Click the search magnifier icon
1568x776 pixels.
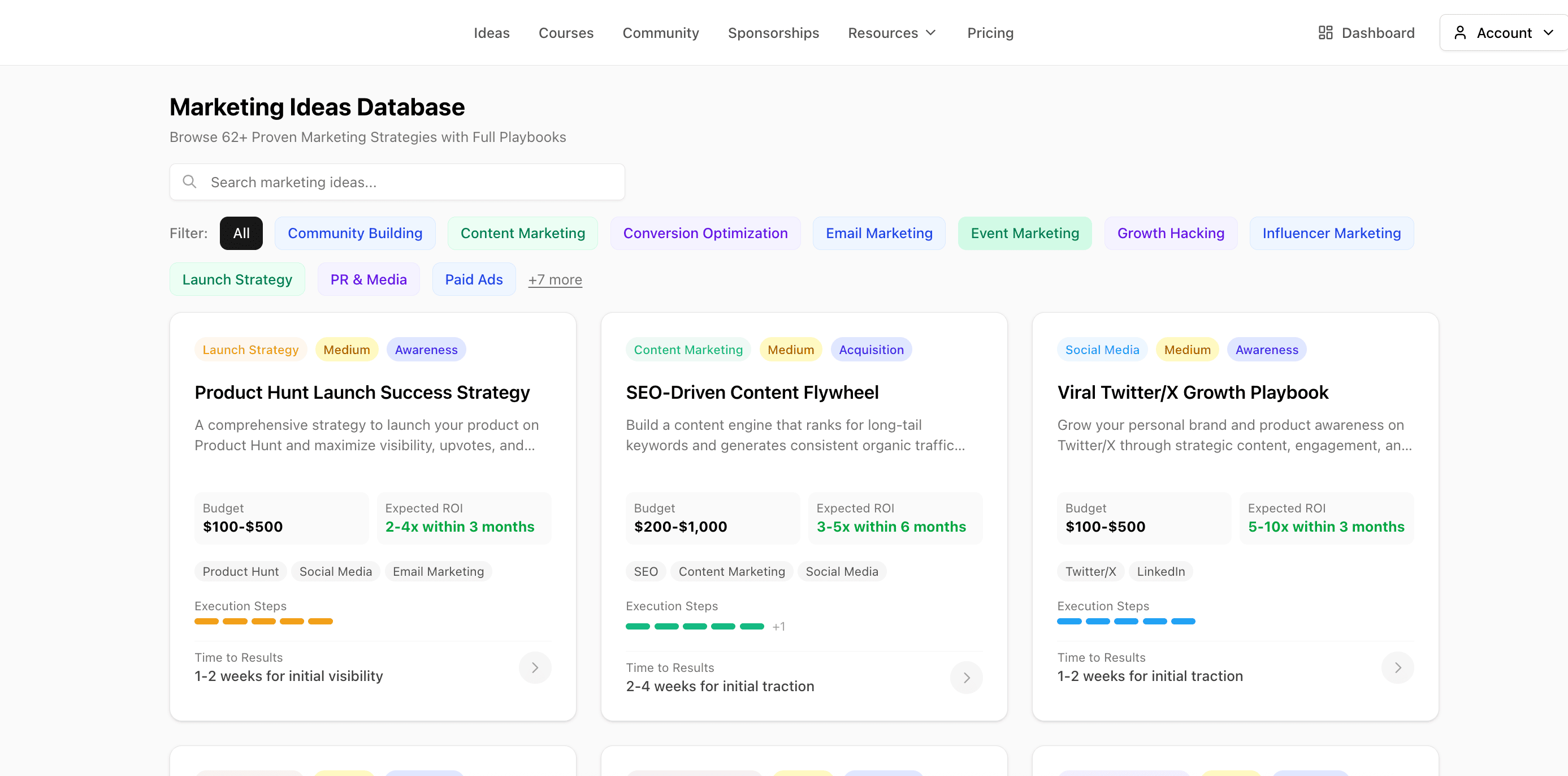click(189, 182)
